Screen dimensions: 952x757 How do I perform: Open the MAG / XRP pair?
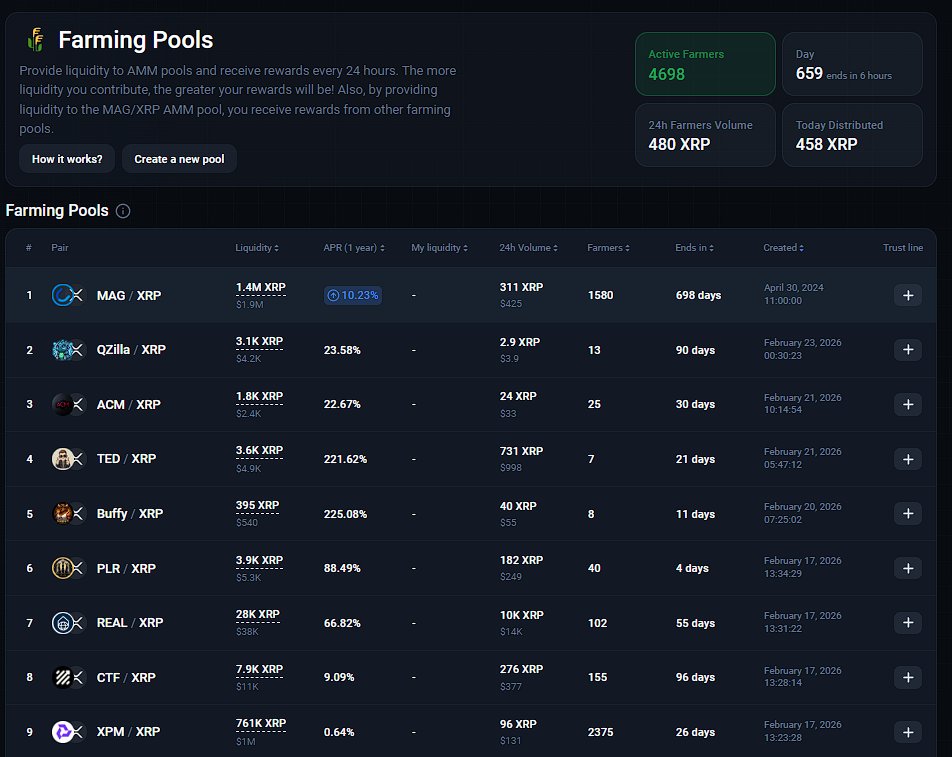129,296
